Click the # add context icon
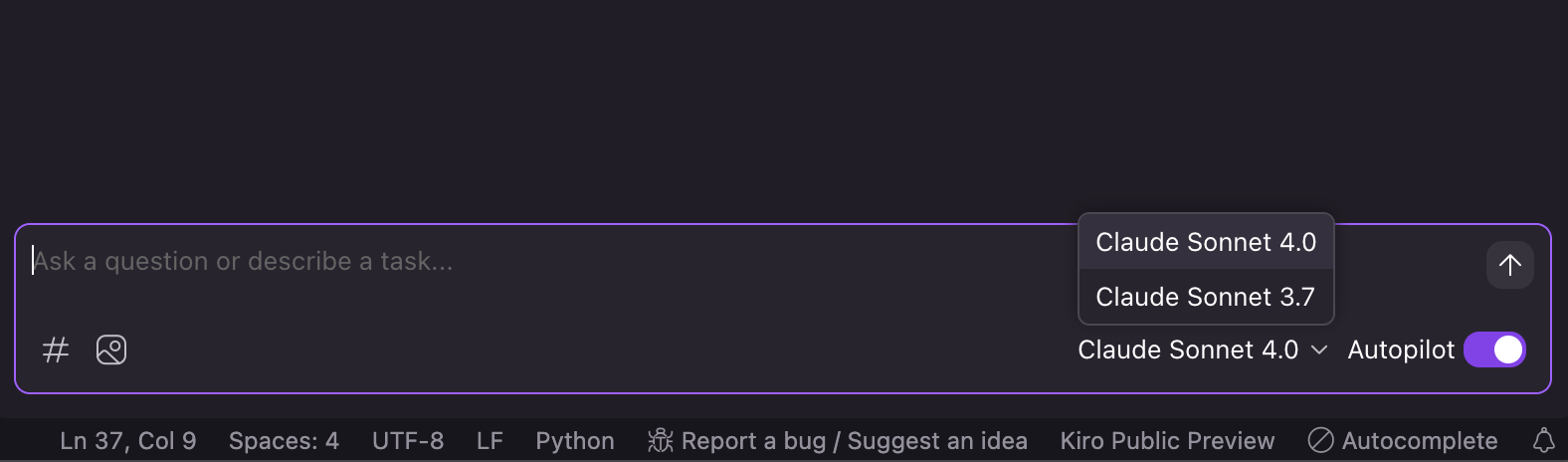The height and width of the screenshot is (462, 1568). click(x=56, y=349)
